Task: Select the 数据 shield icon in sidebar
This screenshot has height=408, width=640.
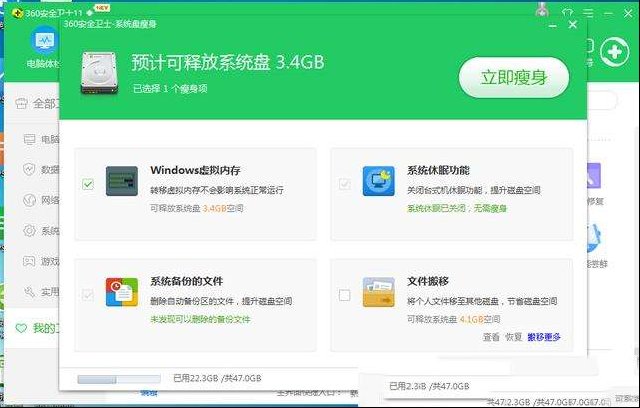Action: 29,169
